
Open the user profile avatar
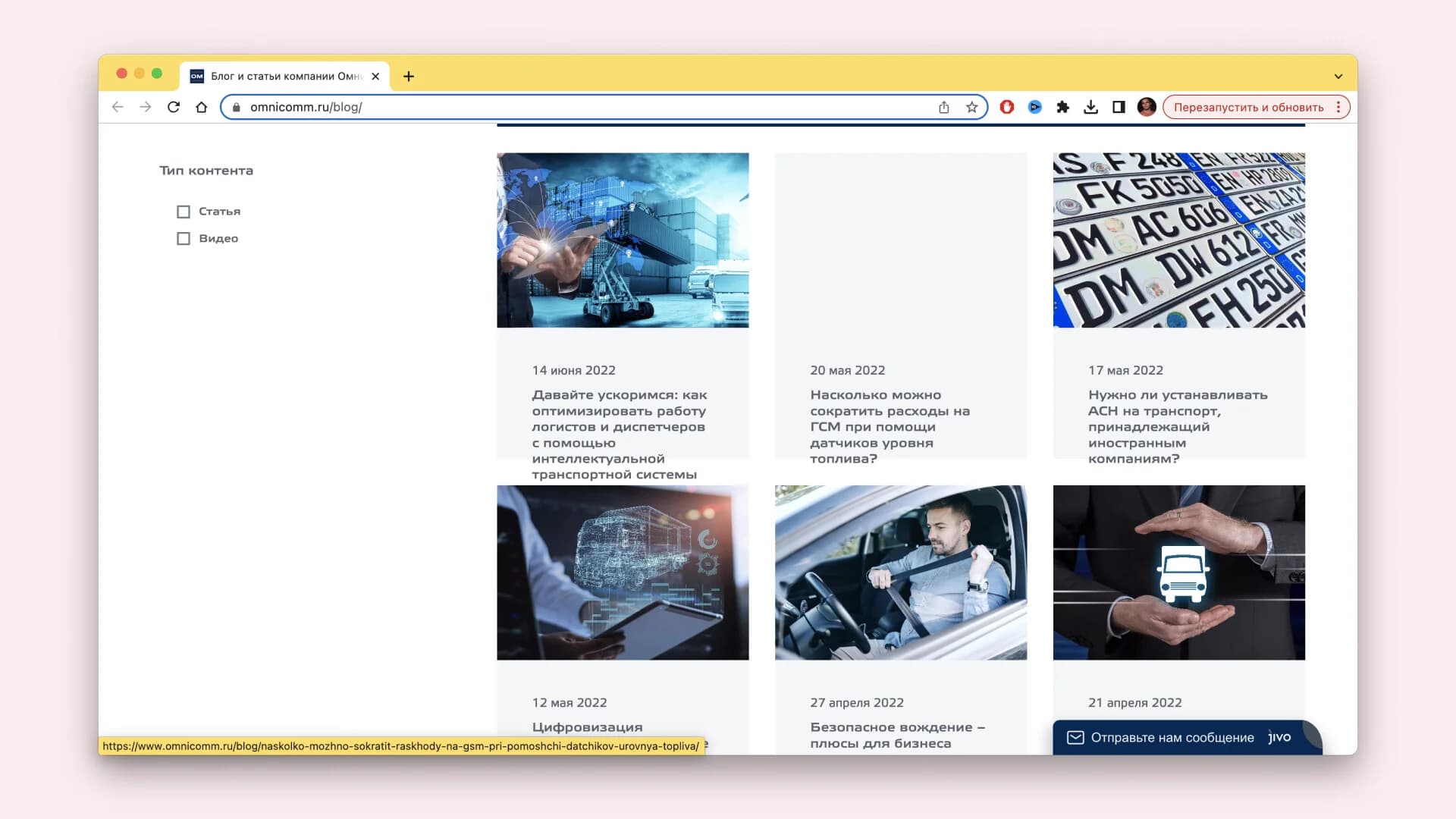coord(1147,107)
